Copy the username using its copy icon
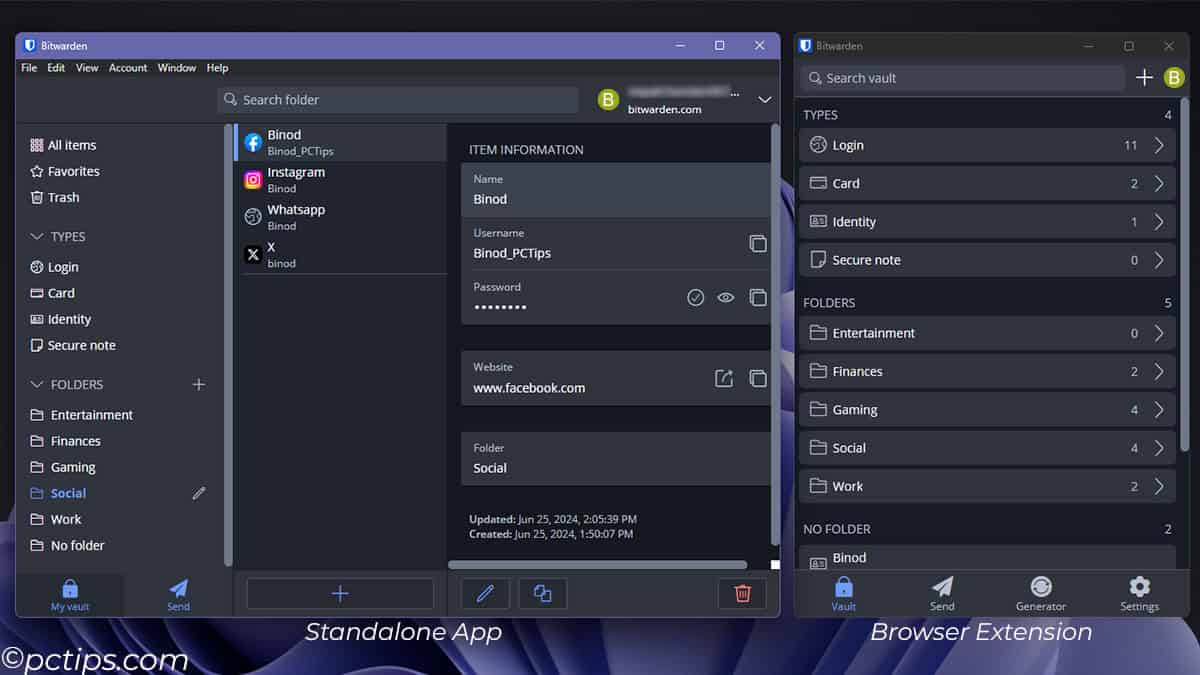The width and height of the screenshot is (1200, 675). click(x=757, y=243)
